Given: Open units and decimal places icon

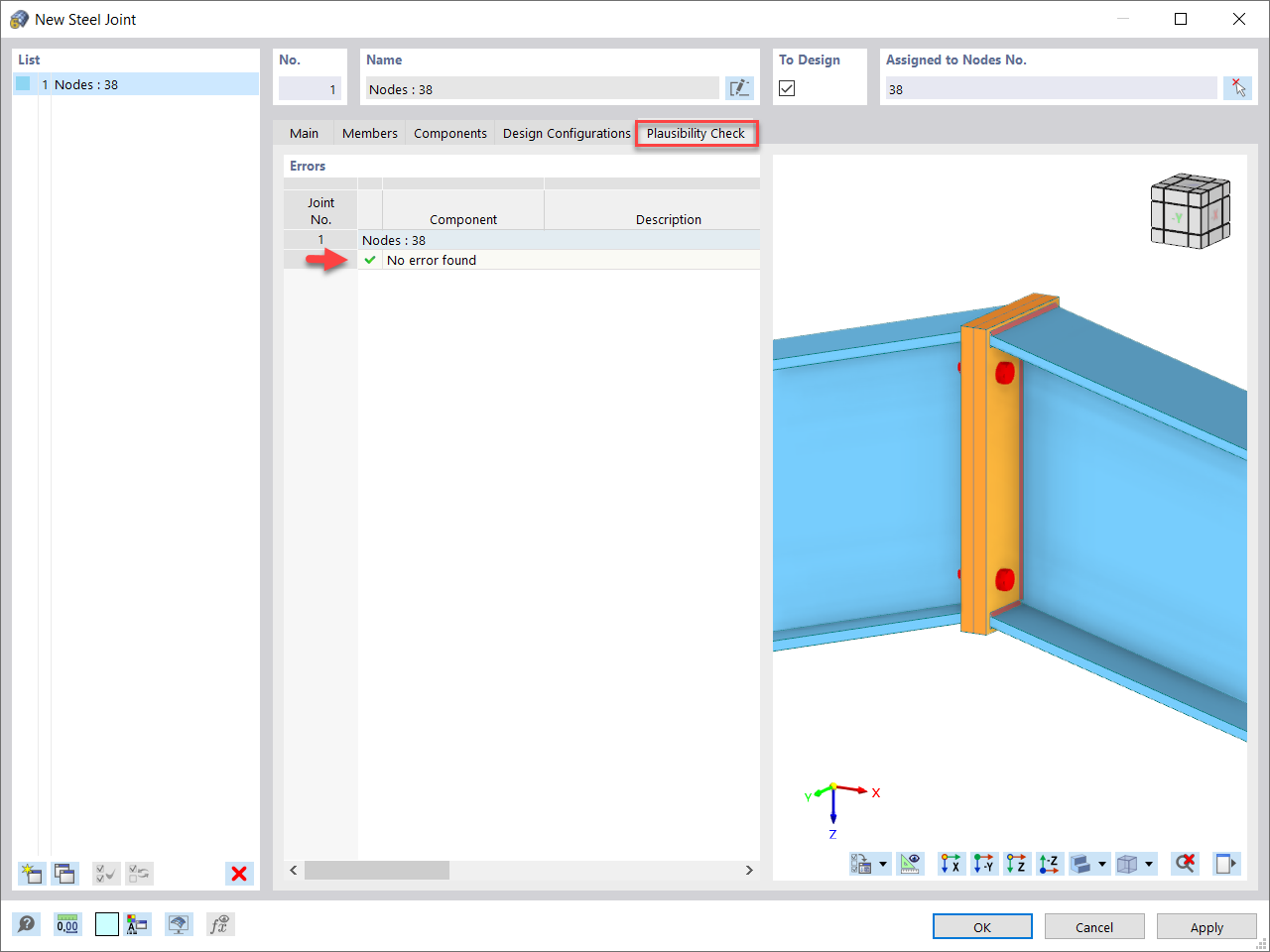Looking at the screenshot, I should click(x=67, y=924).
